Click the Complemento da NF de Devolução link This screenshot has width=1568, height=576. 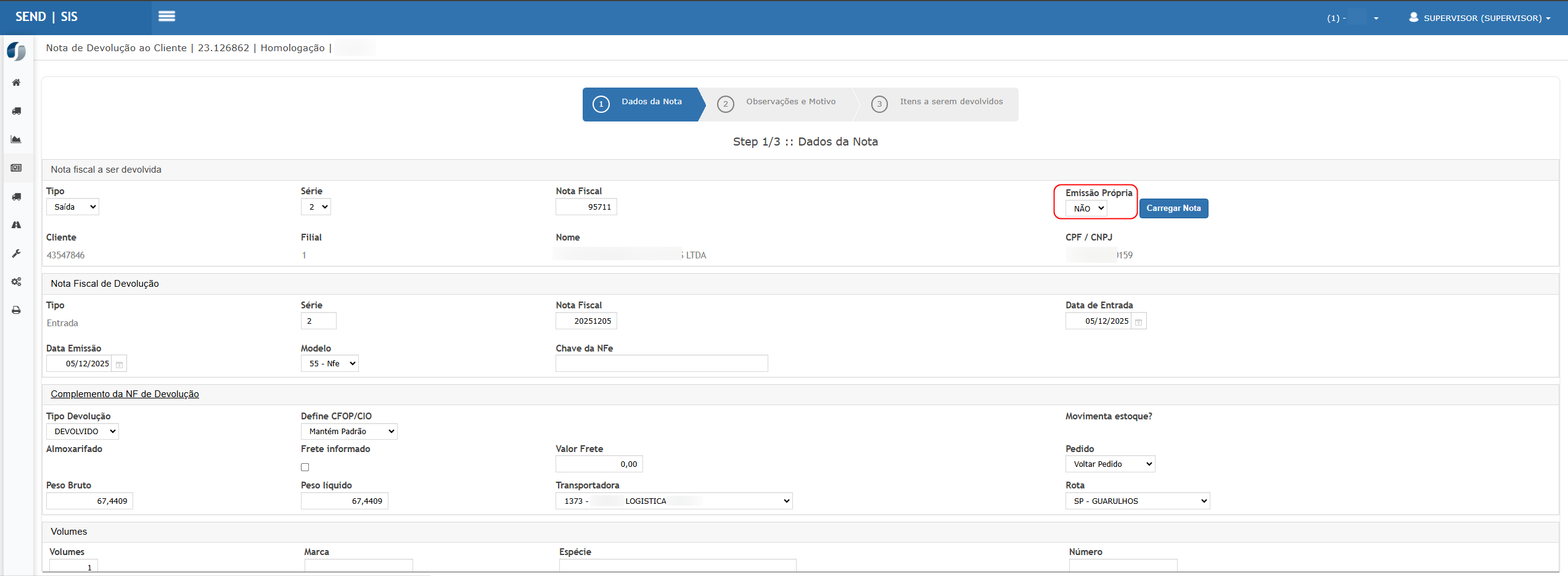125,394
